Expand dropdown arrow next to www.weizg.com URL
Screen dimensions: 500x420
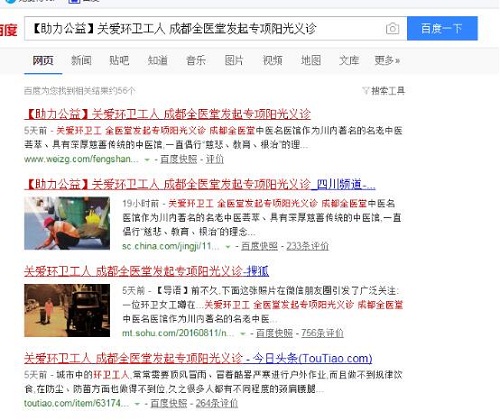tap(147, 160)
